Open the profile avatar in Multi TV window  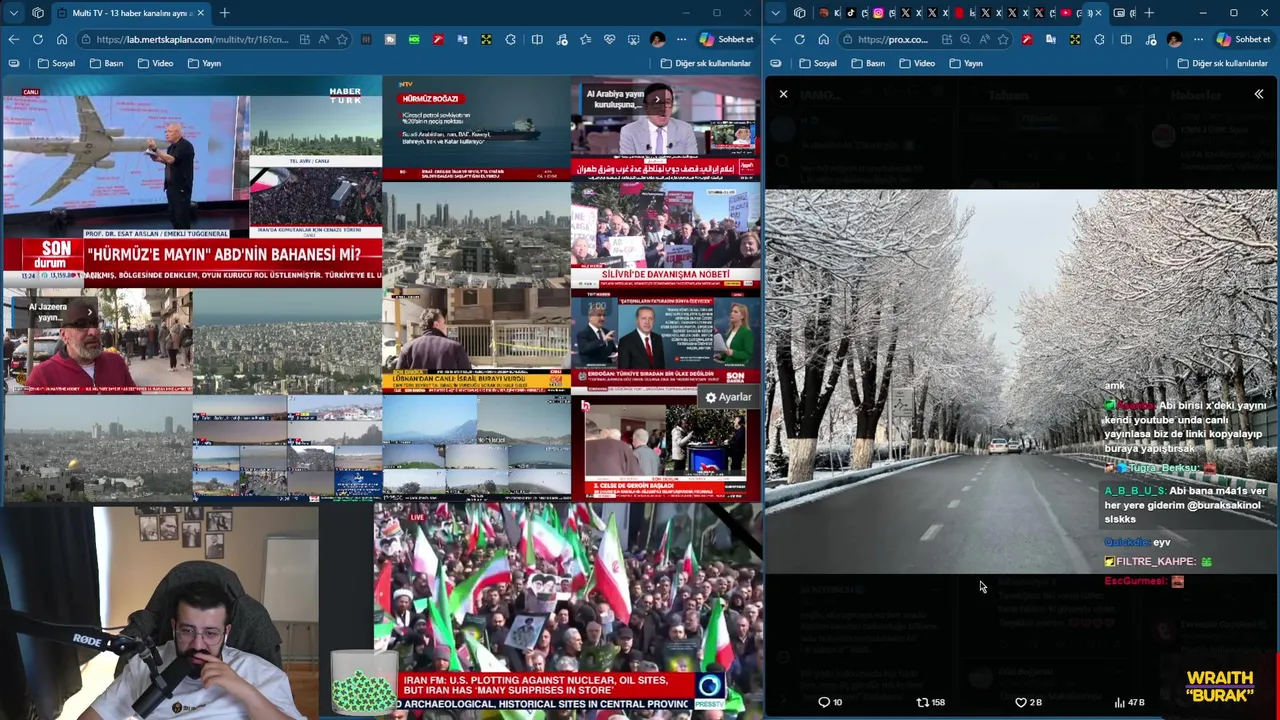657,39
